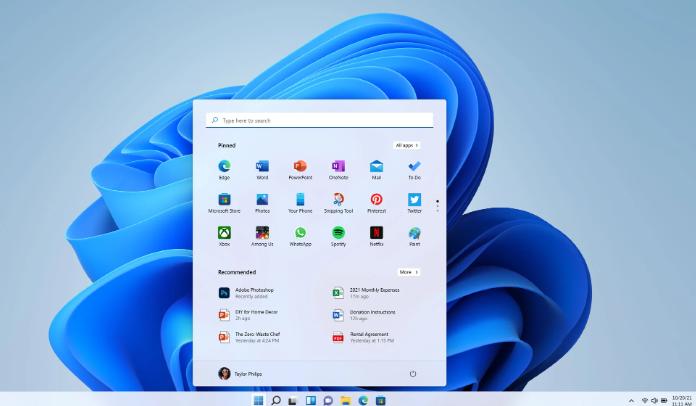
Task: Launch the Pinterest app
Action: pos(376,203)
